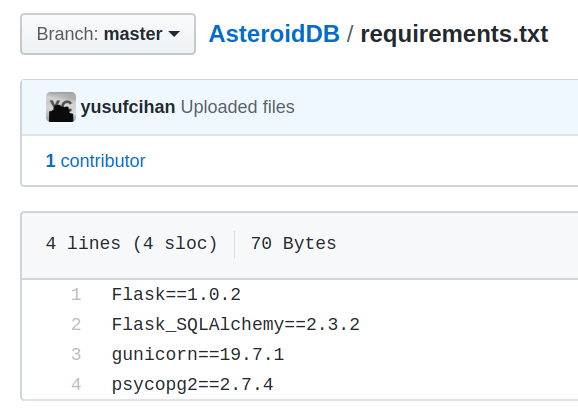Screen dimensions: 578x412
Task: Select line number 1
Action: [76, 295]
